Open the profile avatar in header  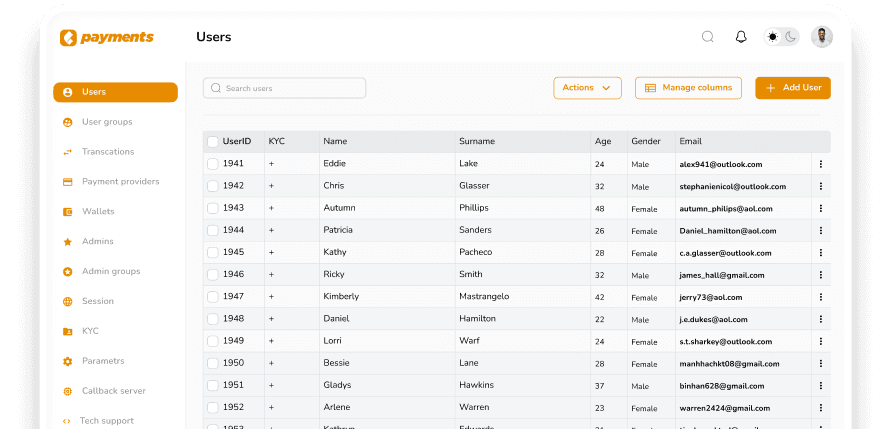[822, 37]
